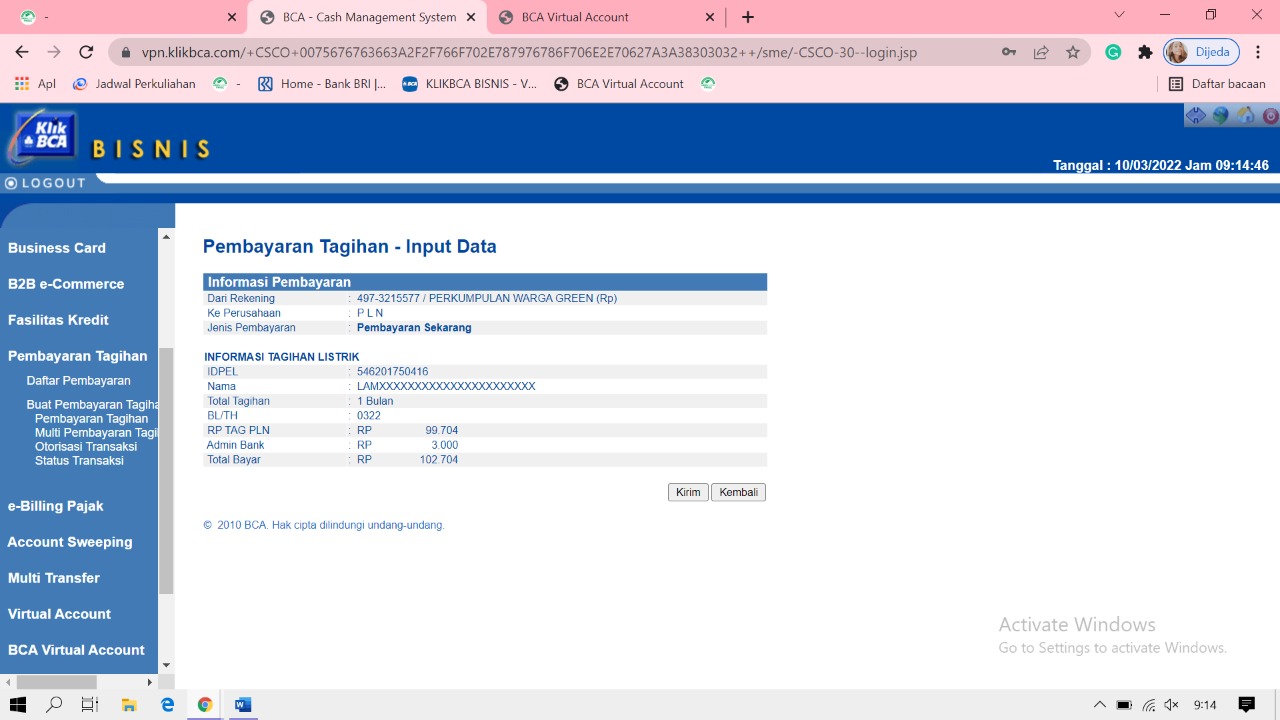Expand the Multi Transfer sidebar menu

[54, 578]
